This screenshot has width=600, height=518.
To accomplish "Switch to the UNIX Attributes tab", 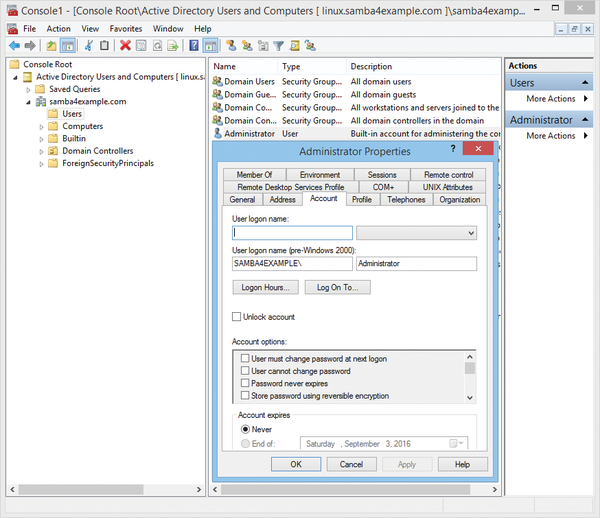I will [447, 187].
